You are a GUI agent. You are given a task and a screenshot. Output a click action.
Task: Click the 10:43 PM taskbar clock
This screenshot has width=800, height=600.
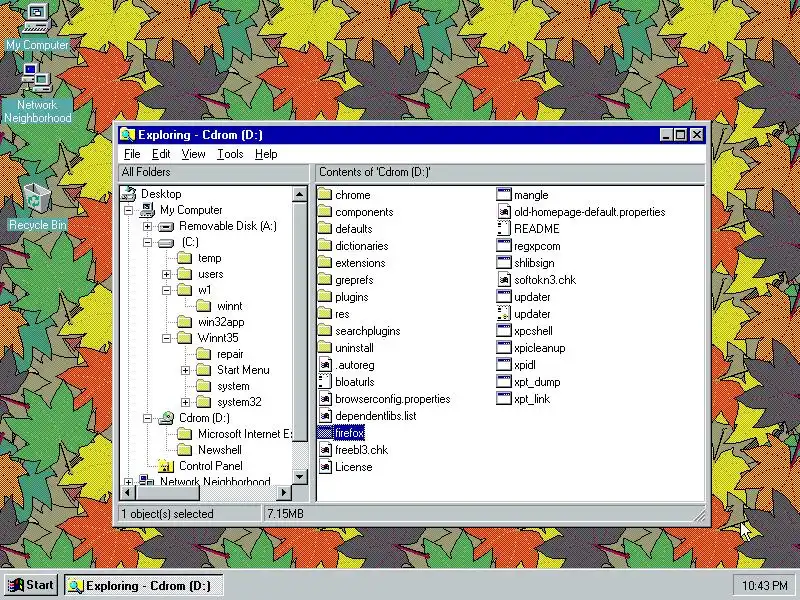click(764, 585)
